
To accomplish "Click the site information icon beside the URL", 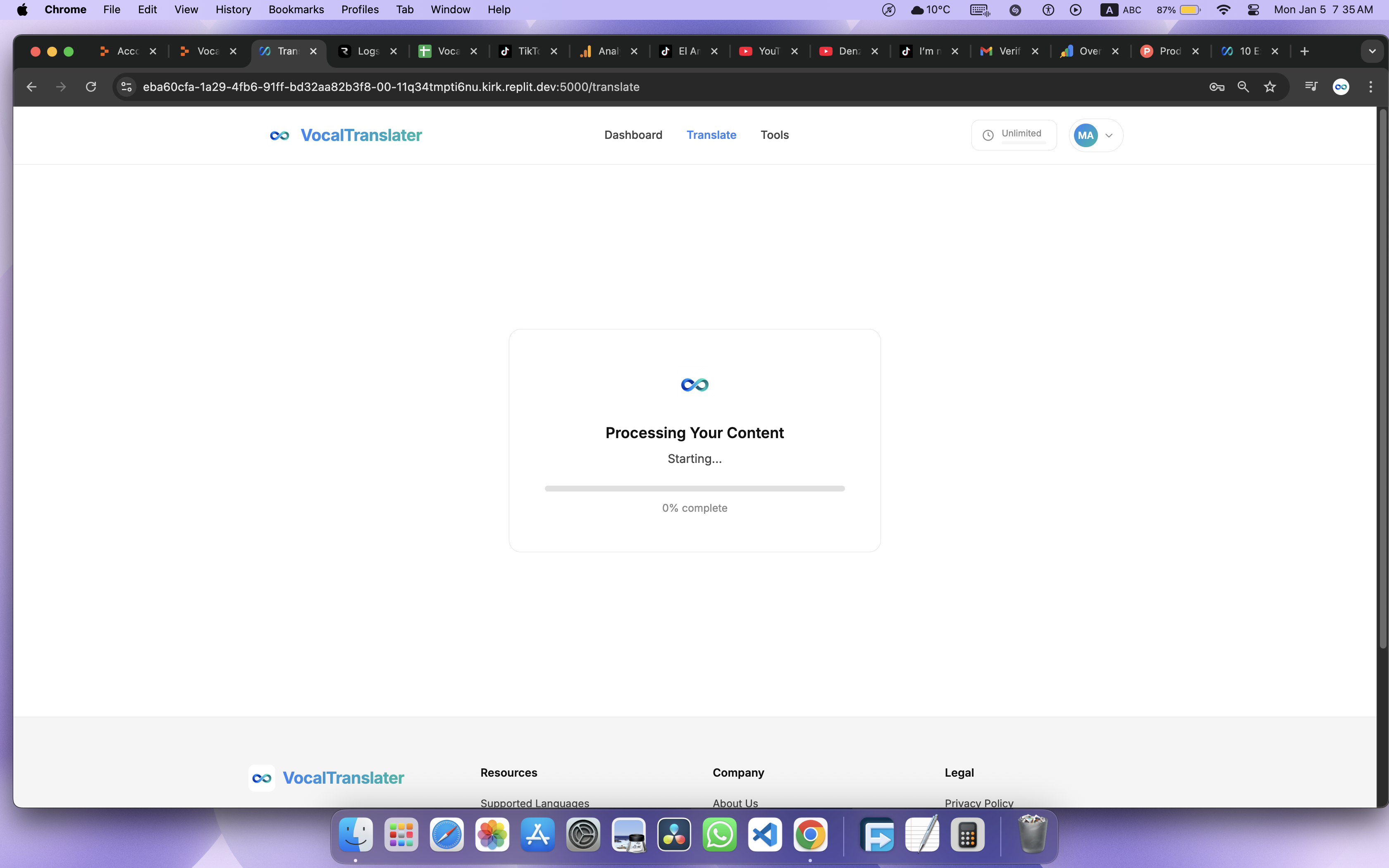I will 126,87.
